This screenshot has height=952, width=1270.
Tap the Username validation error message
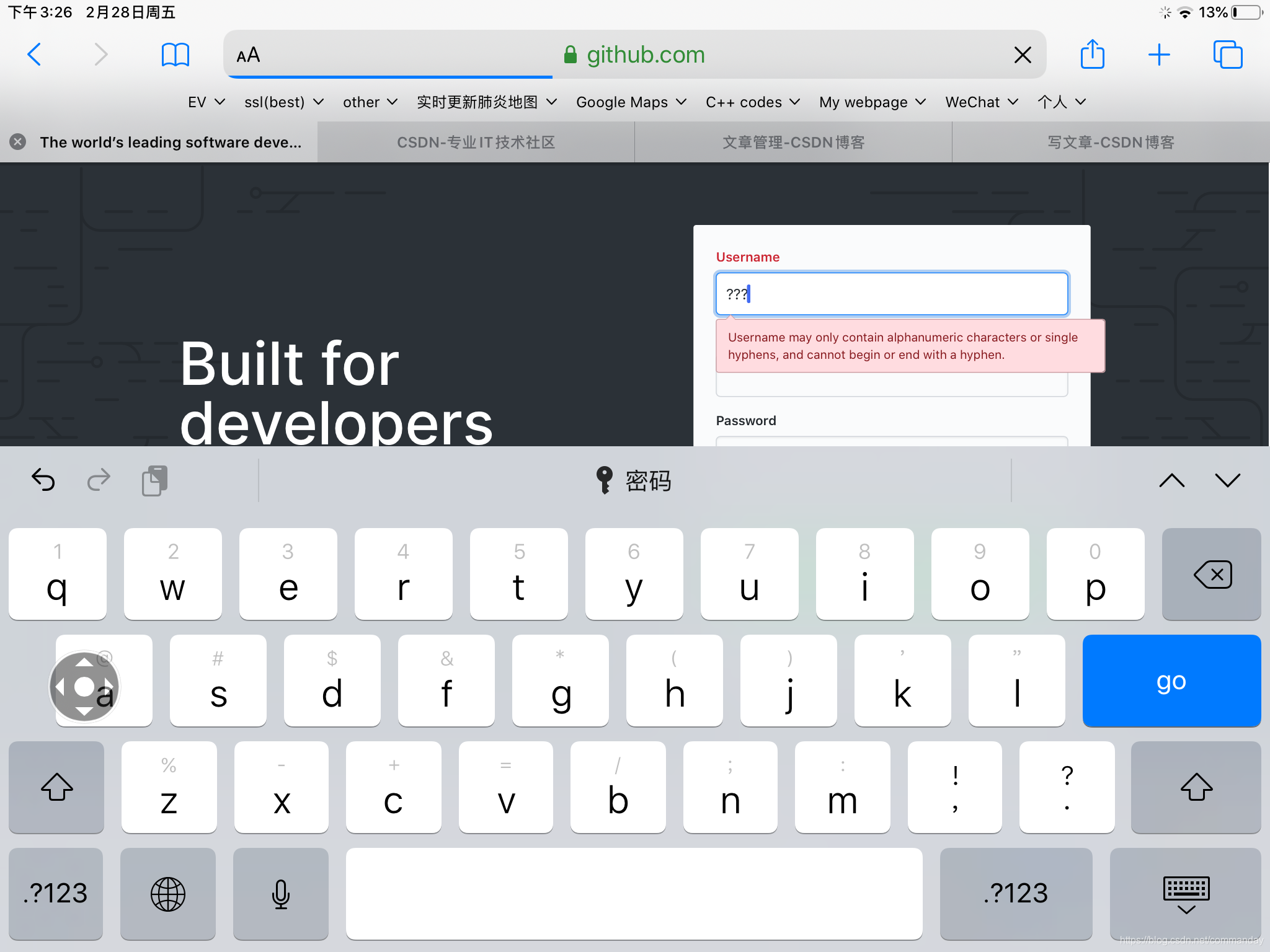[x=910, y=346]
